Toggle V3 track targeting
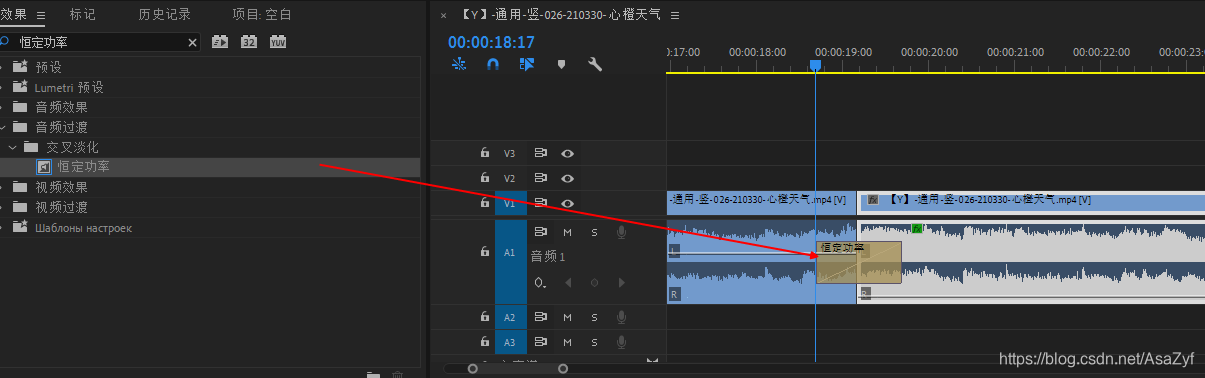 [509, 153]
